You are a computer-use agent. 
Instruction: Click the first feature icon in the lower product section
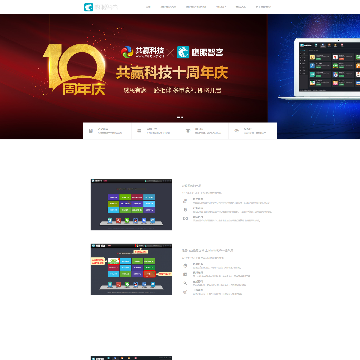(x=185, y=266)
